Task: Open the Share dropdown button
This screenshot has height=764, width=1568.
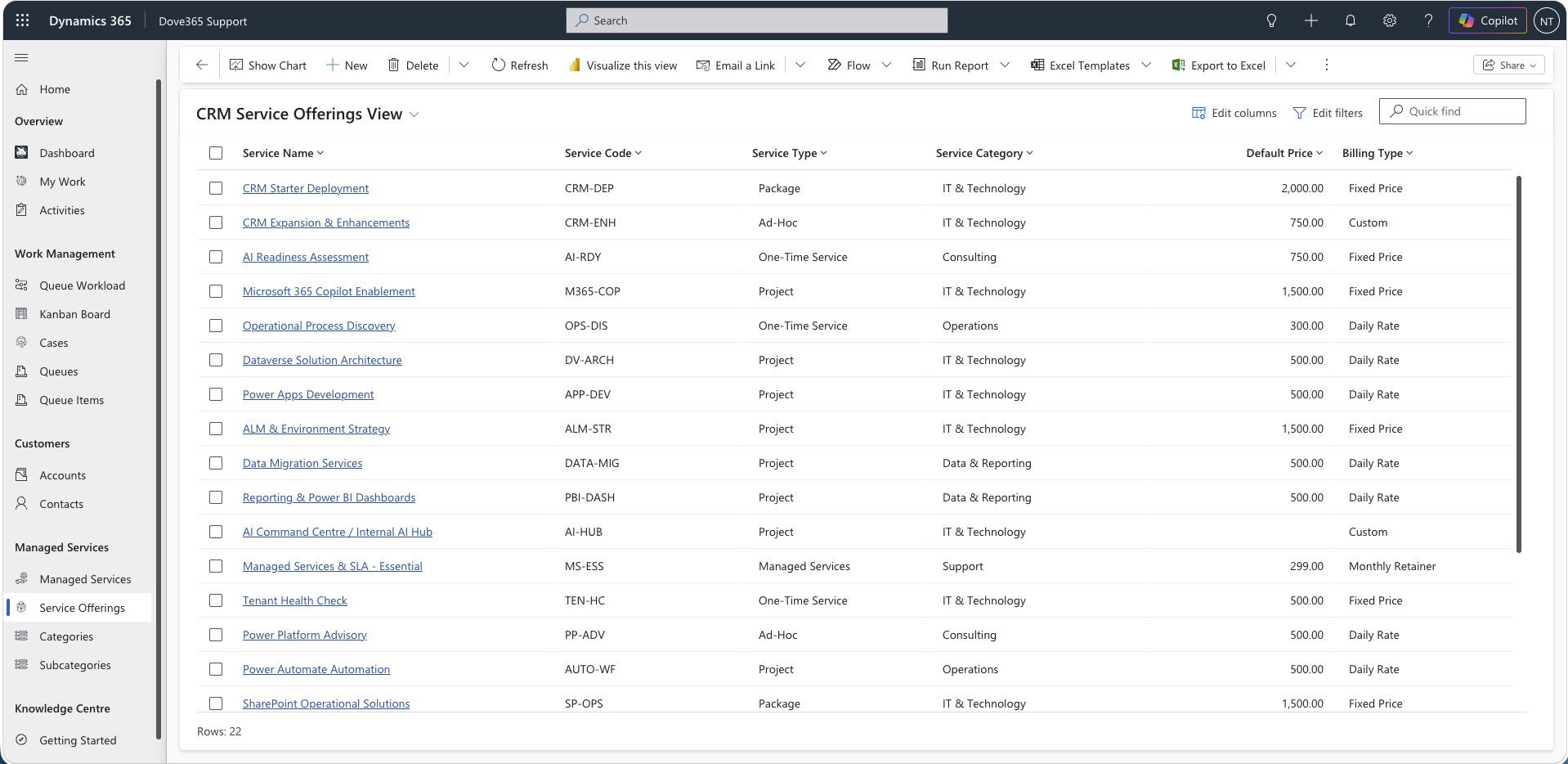Action: [1509, 65]
